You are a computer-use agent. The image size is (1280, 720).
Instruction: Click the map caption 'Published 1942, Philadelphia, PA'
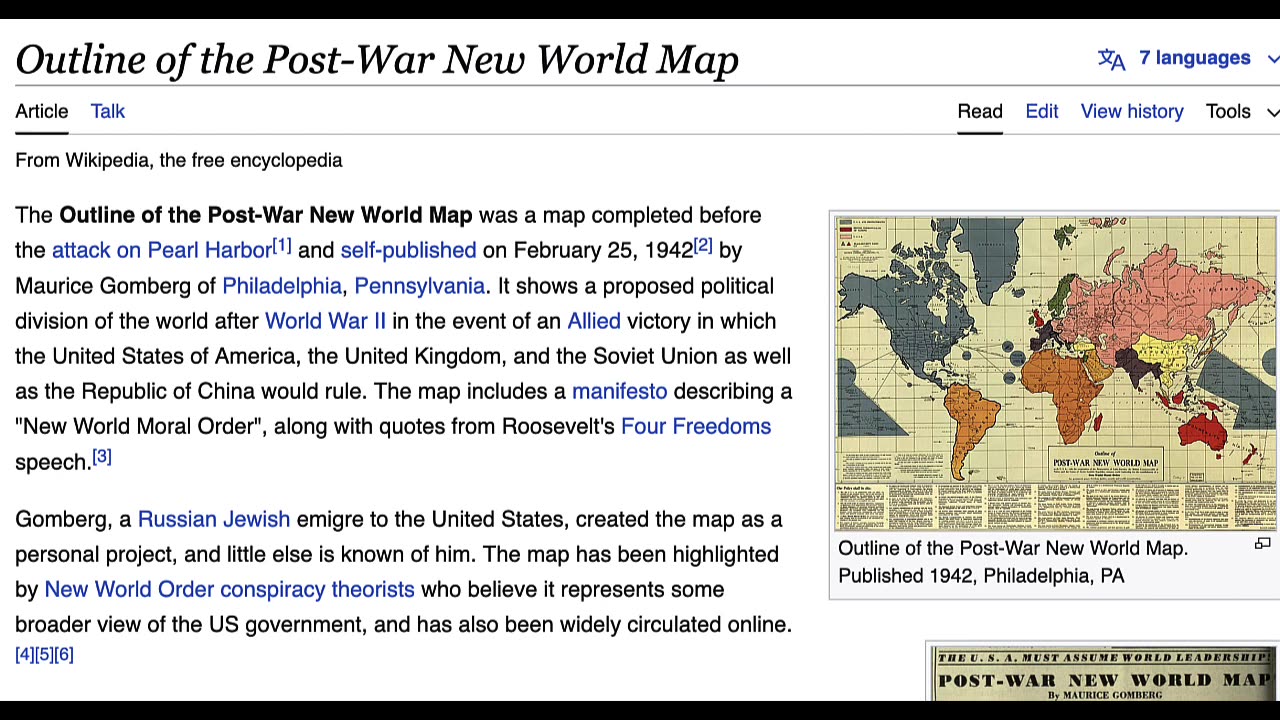981,576
